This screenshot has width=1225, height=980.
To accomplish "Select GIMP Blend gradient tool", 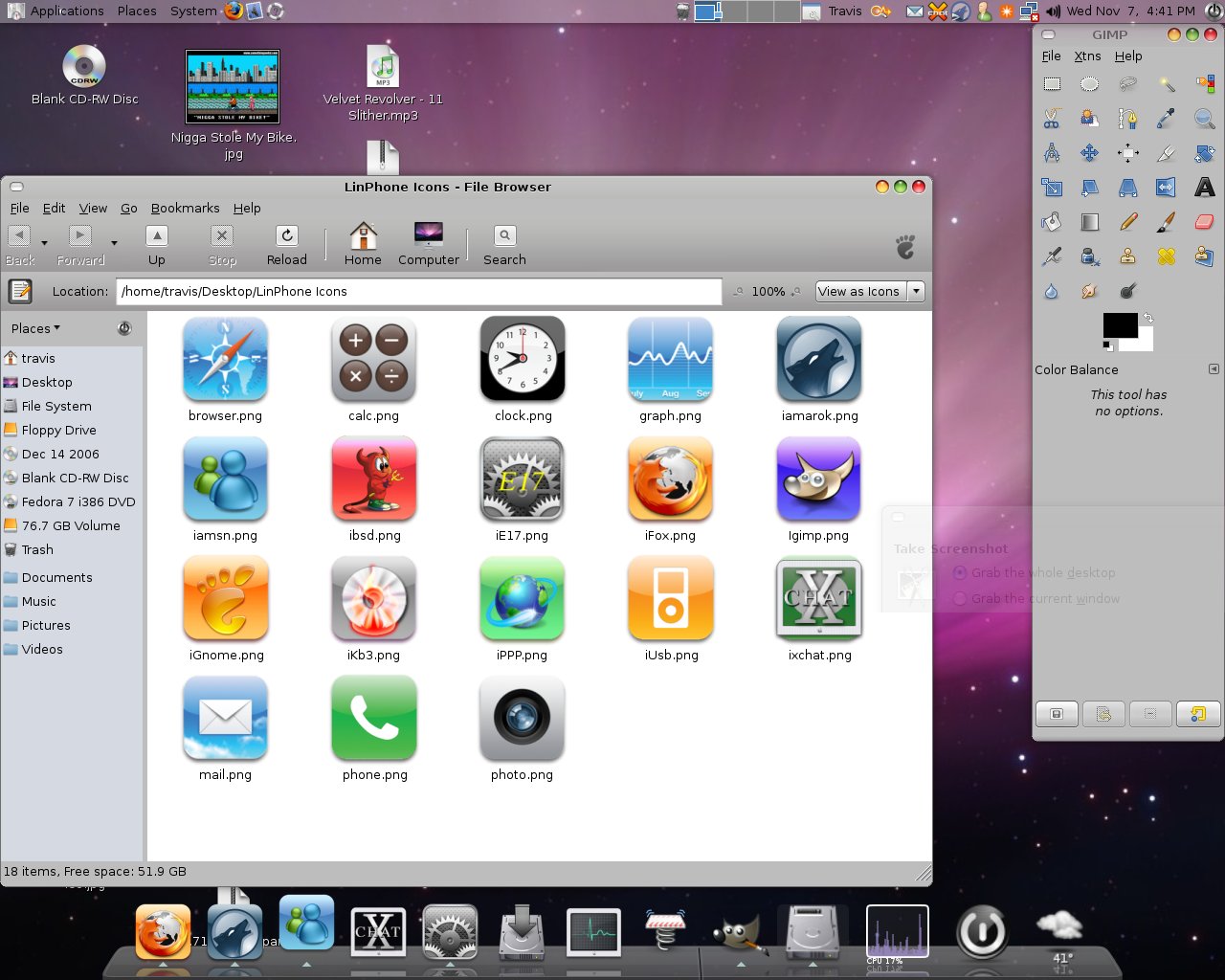I will click(1089, 222).
